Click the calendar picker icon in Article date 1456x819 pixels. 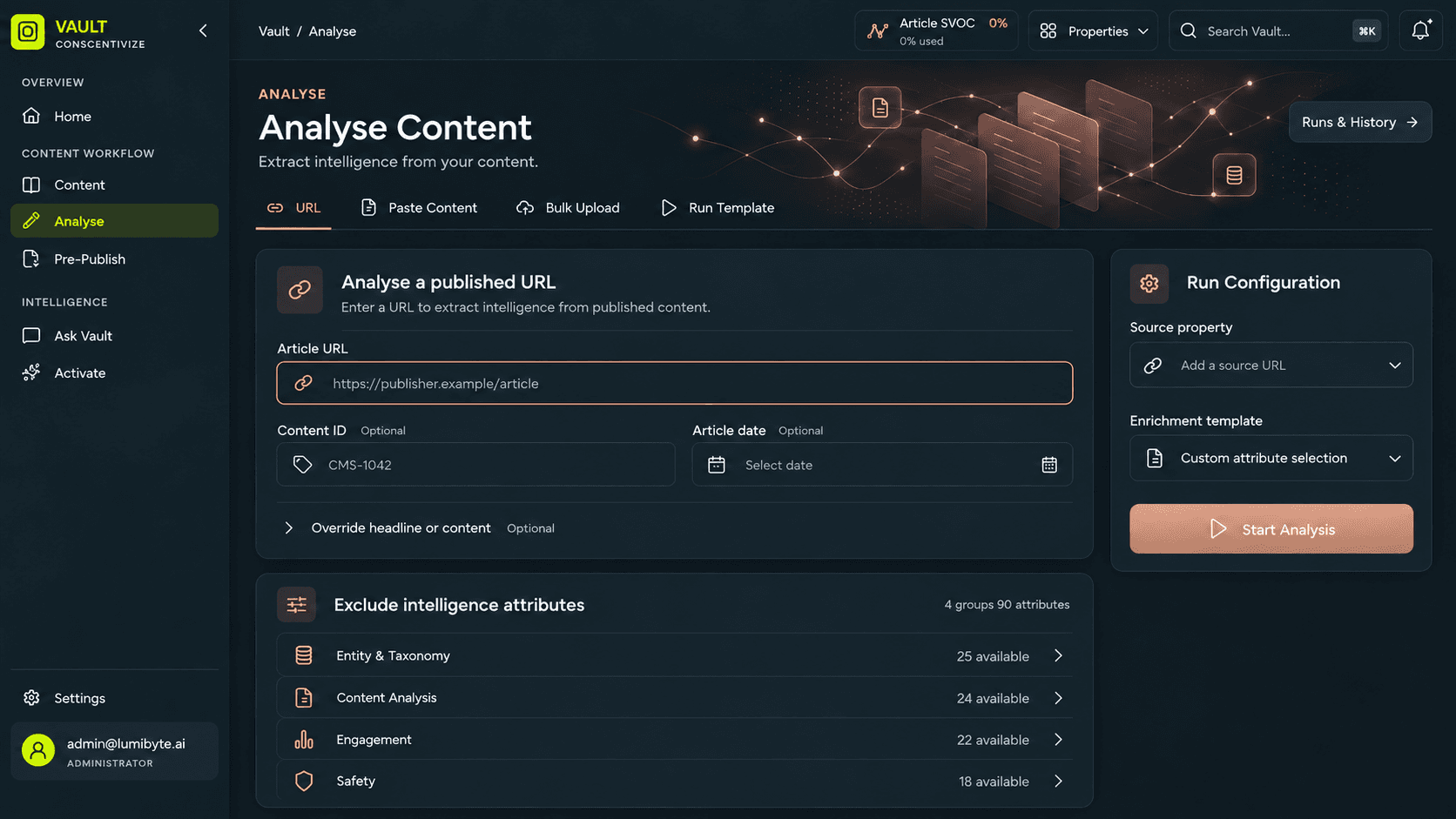(x=1049, y=465)
